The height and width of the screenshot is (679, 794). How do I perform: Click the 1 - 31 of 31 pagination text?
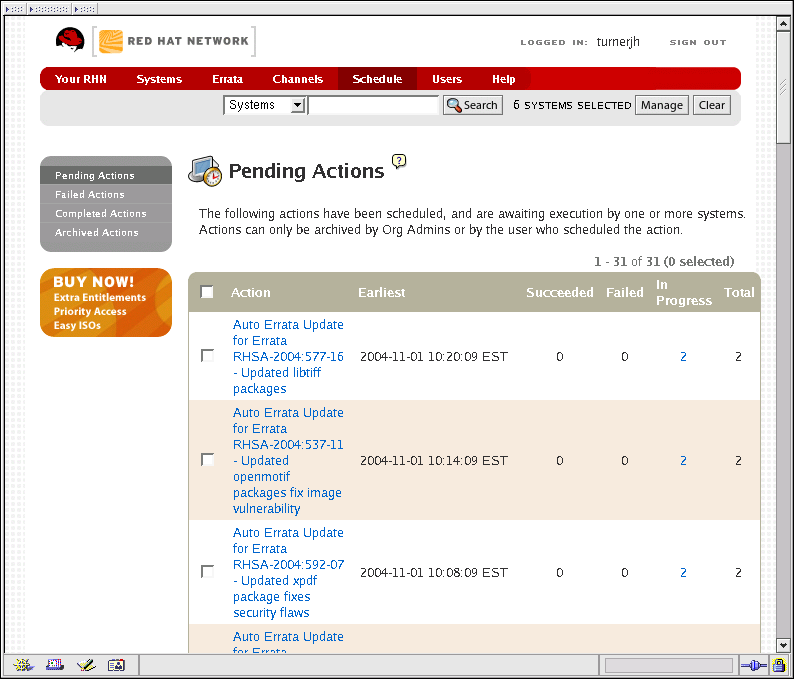pyautogui.click(x=664, y=262)
